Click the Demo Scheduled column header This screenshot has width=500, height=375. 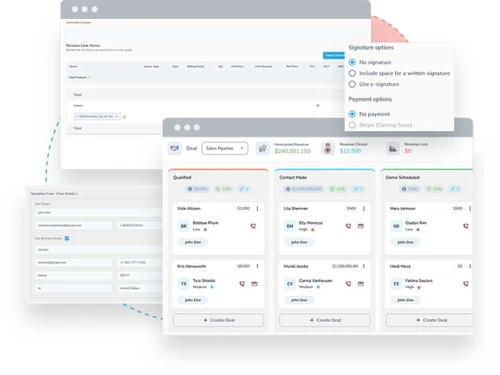point(403,177)
